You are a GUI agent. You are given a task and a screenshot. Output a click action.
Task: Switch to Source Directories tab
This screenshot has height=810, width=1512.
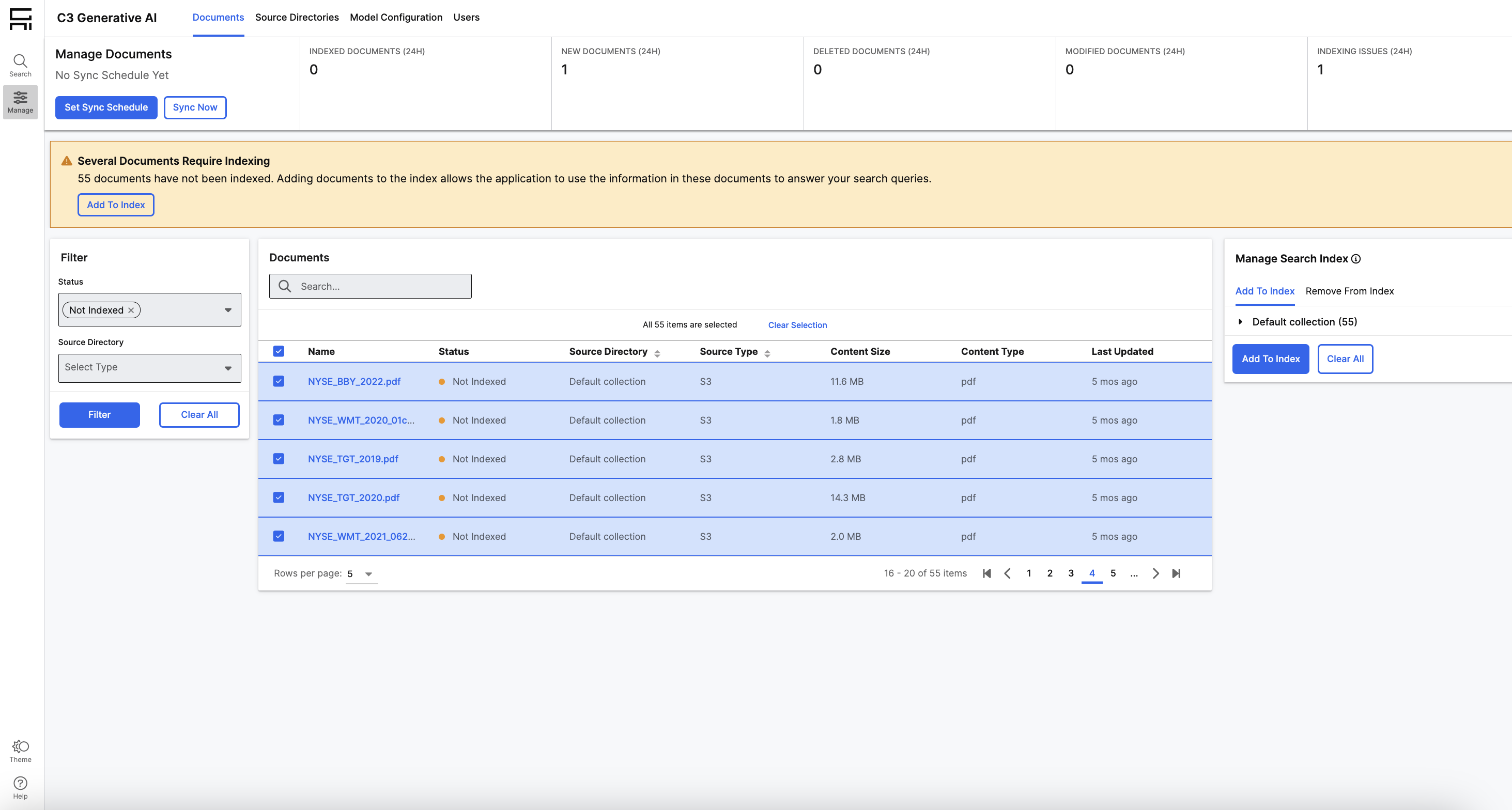pyautogui.click(x=297, y=18)
